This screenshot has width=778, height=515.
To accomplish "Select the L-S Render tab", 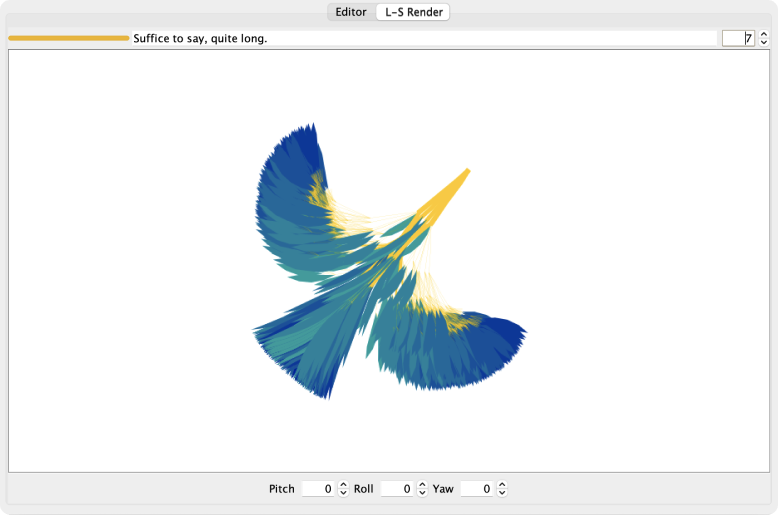I will [x=413, y=12].
